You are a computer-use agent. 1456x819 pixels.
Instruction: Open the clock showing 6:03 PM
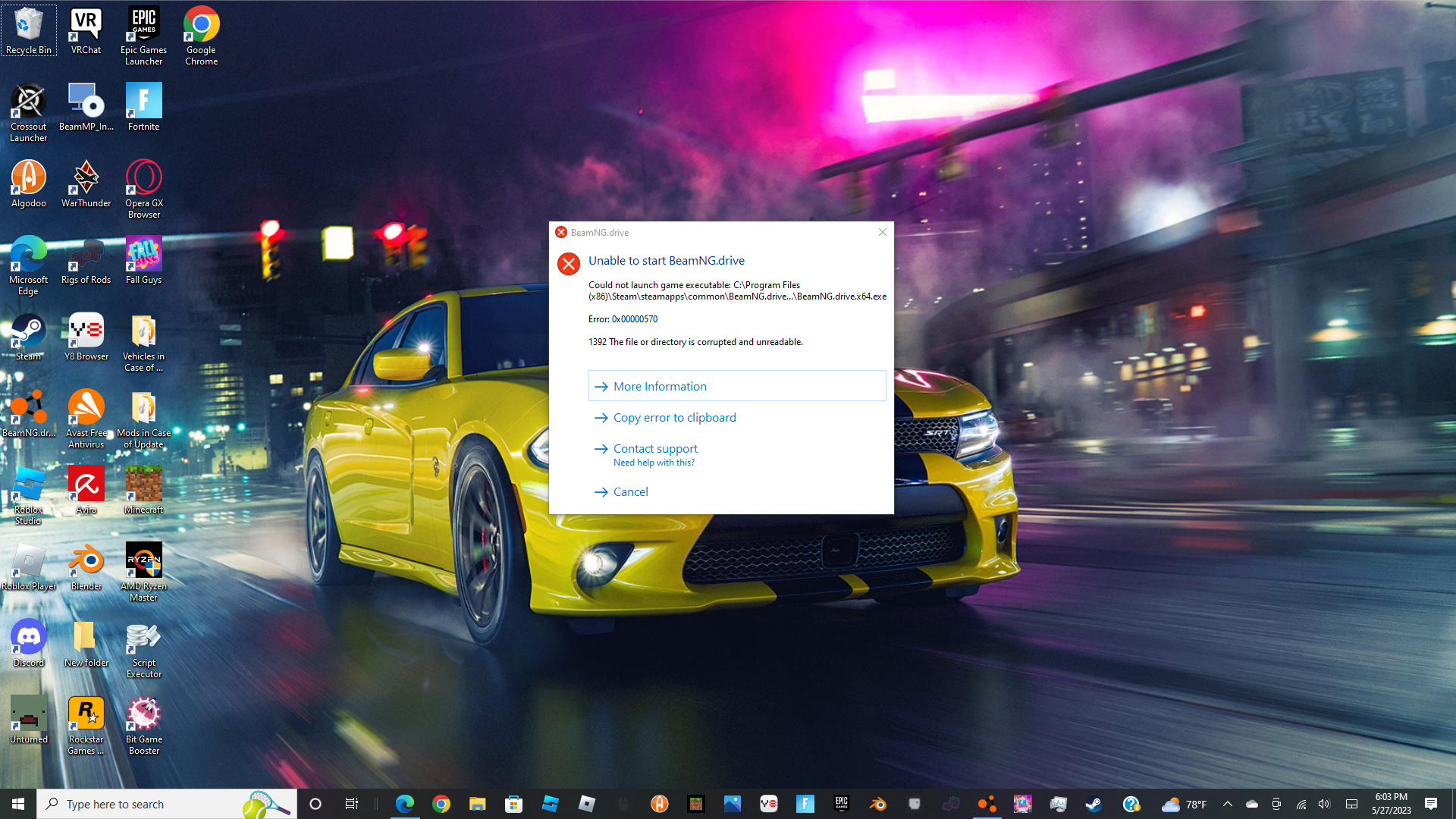click(1392, 804)
